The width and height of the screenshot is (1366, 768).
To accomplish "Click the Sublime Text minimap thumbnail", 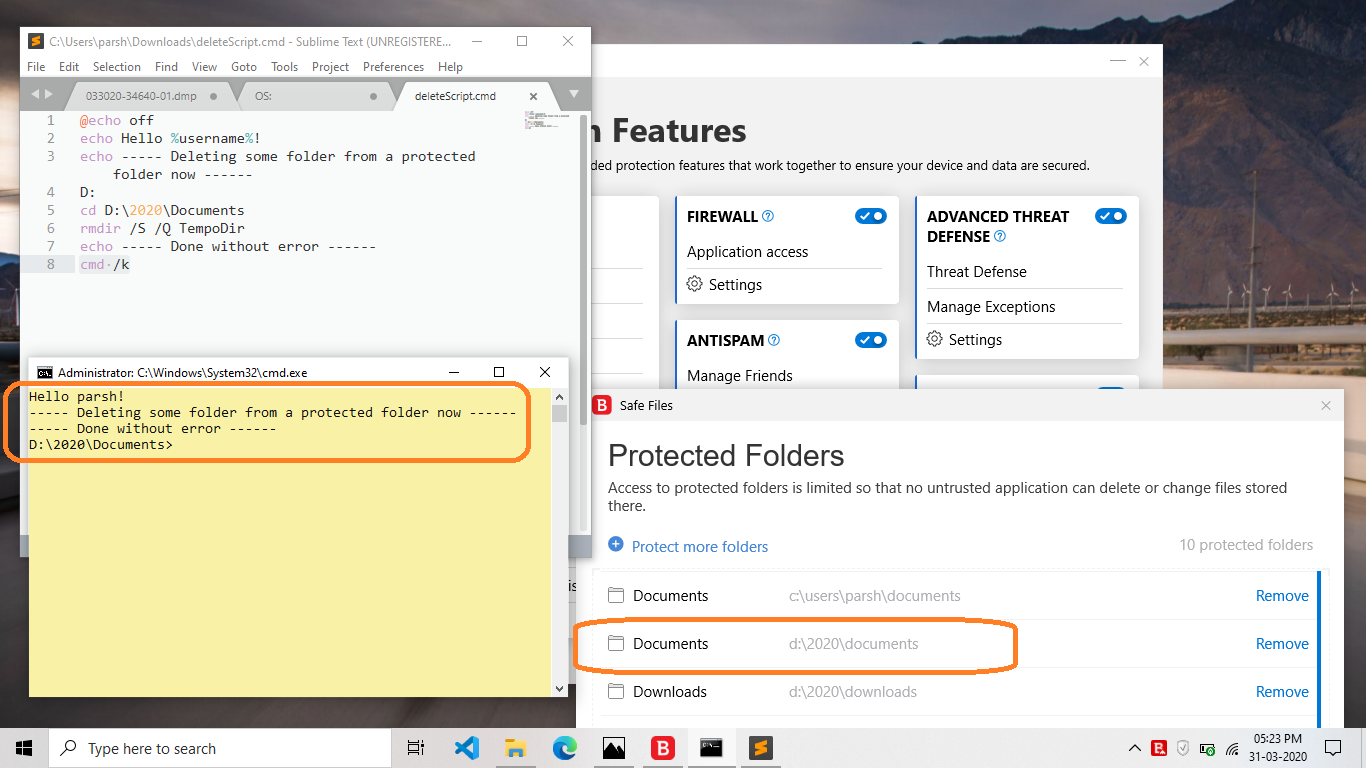I will [x=547, y=122].
